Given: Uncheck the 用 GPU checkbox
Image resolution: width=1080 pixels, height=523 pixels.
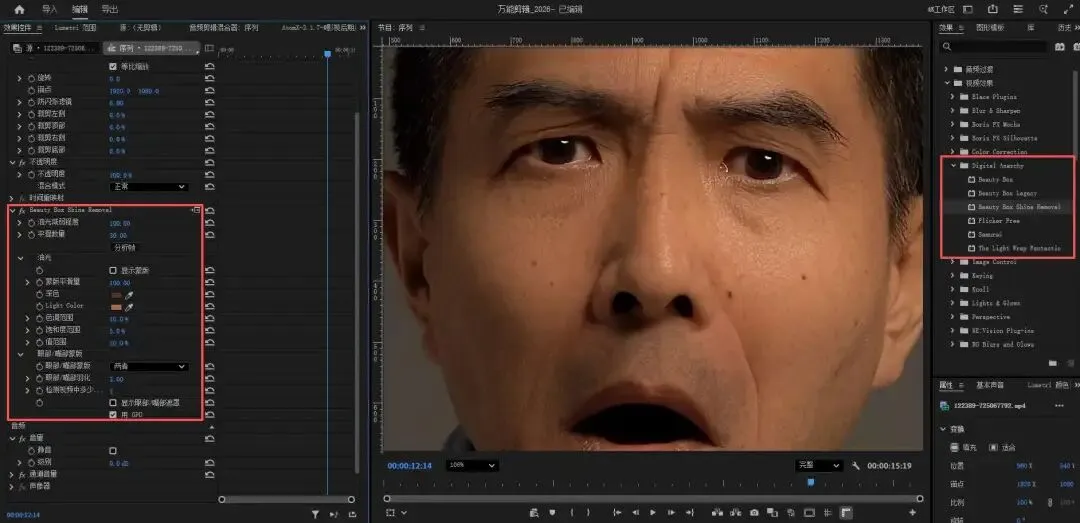Looking at the screenshot, I should tap(113, 413).
